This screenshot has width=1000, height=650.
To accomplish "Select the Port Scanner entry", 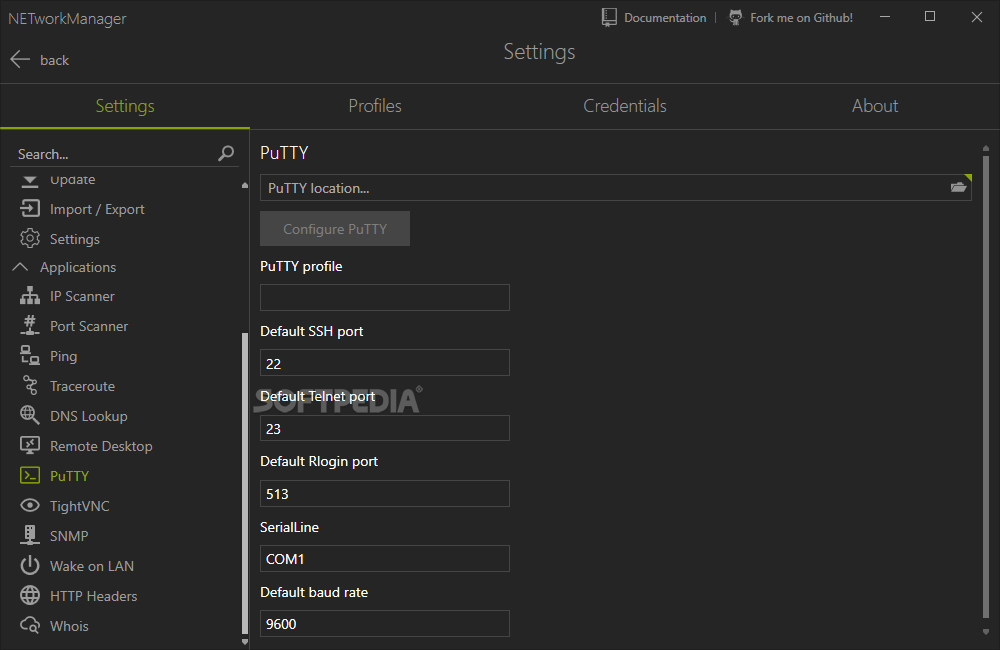I will pyautogui.click(x=89, y=326).
